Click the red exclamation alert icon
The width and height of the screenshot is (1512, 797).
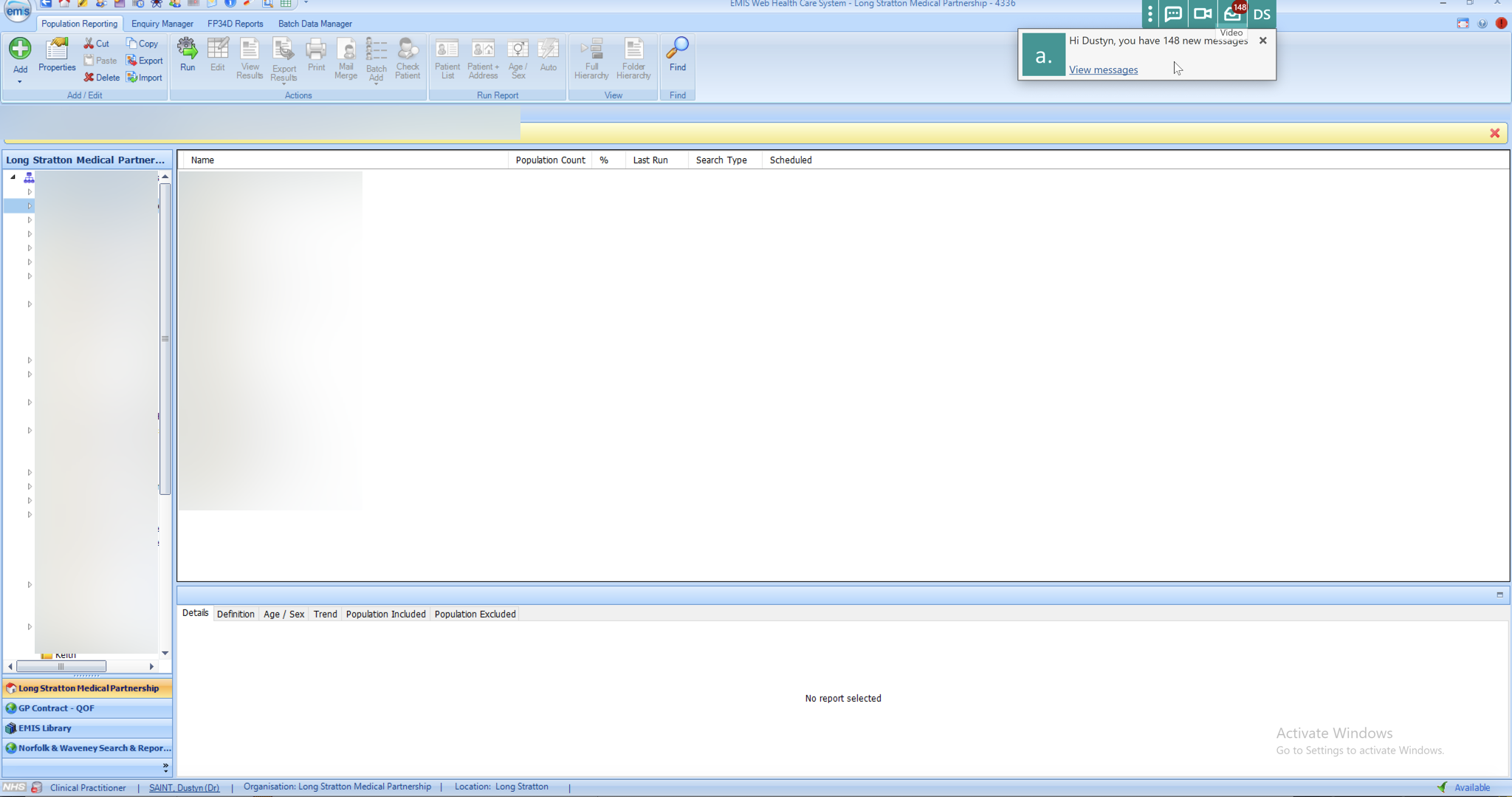(x=1501, y=24)
